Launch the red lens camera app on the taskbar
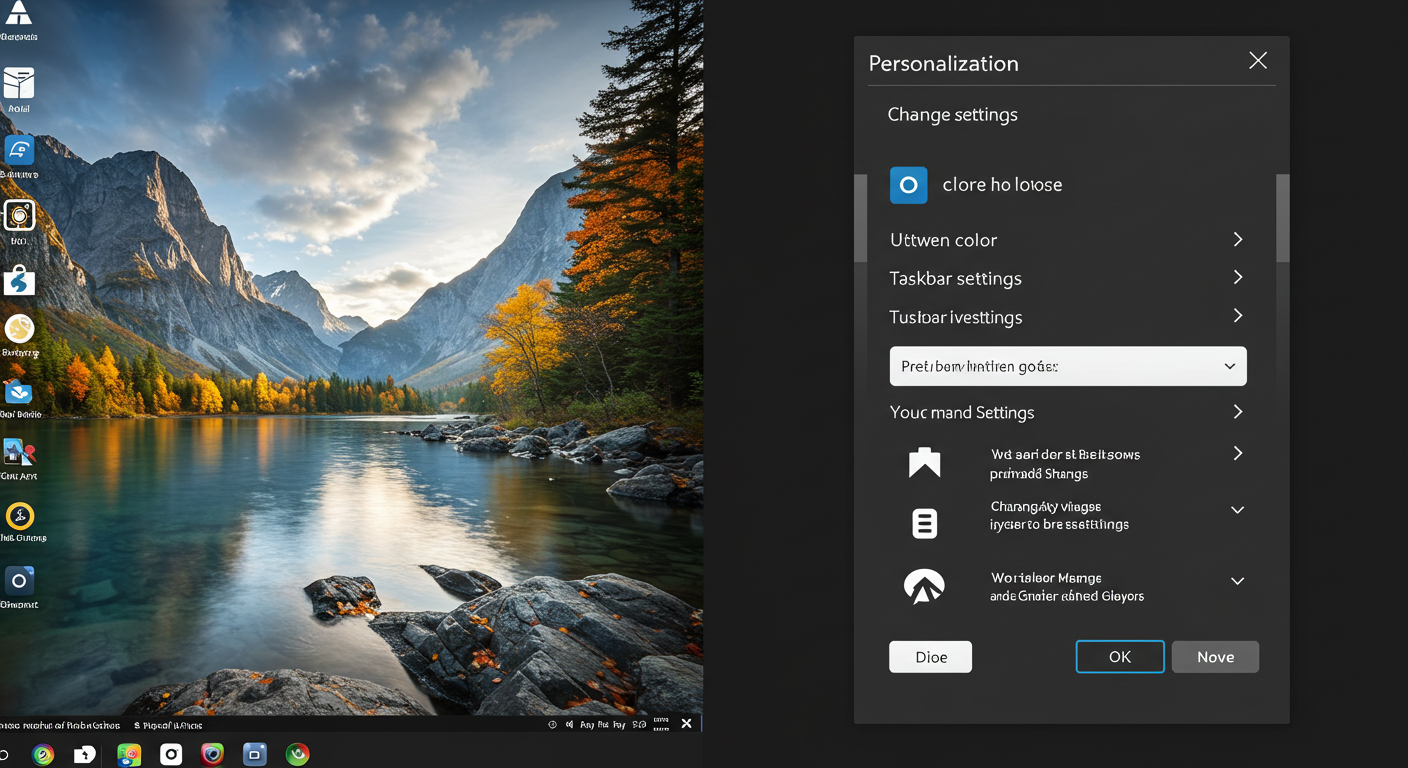Image resolution: width=1408 pixels, height=768 pixels. 212,754
